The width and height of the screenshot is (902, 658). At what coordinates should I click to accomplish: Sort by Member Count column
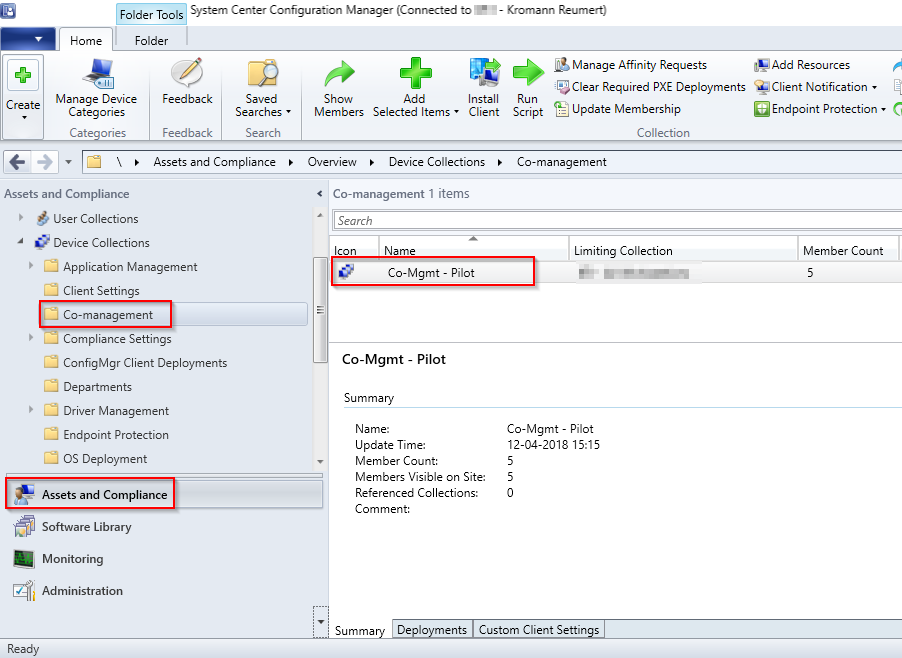click(848, 250)
